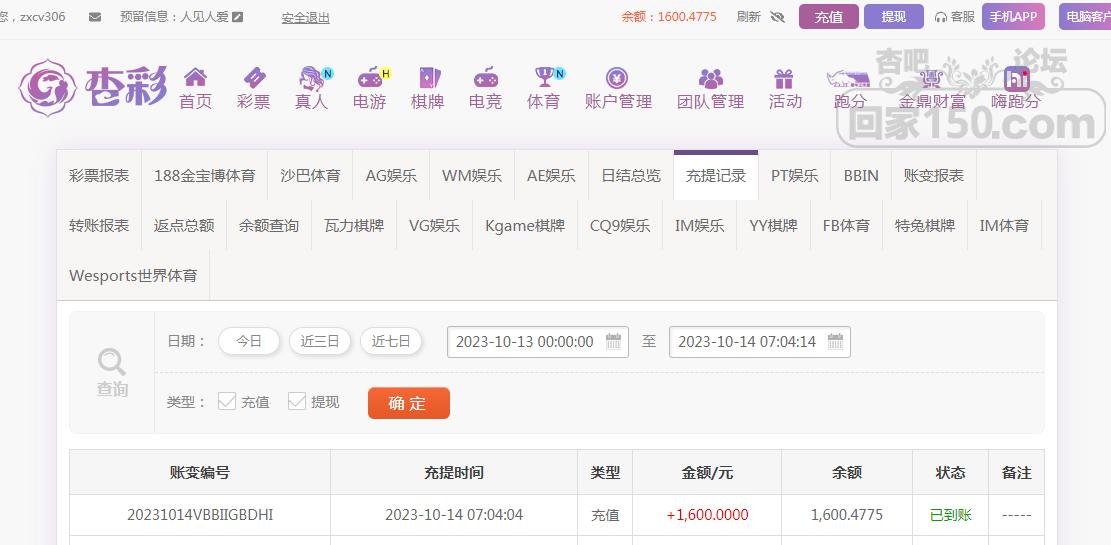Toggle balance visibility eye icon
Image resolution: width=1111 pixels, height=545 pixels.
777,17
